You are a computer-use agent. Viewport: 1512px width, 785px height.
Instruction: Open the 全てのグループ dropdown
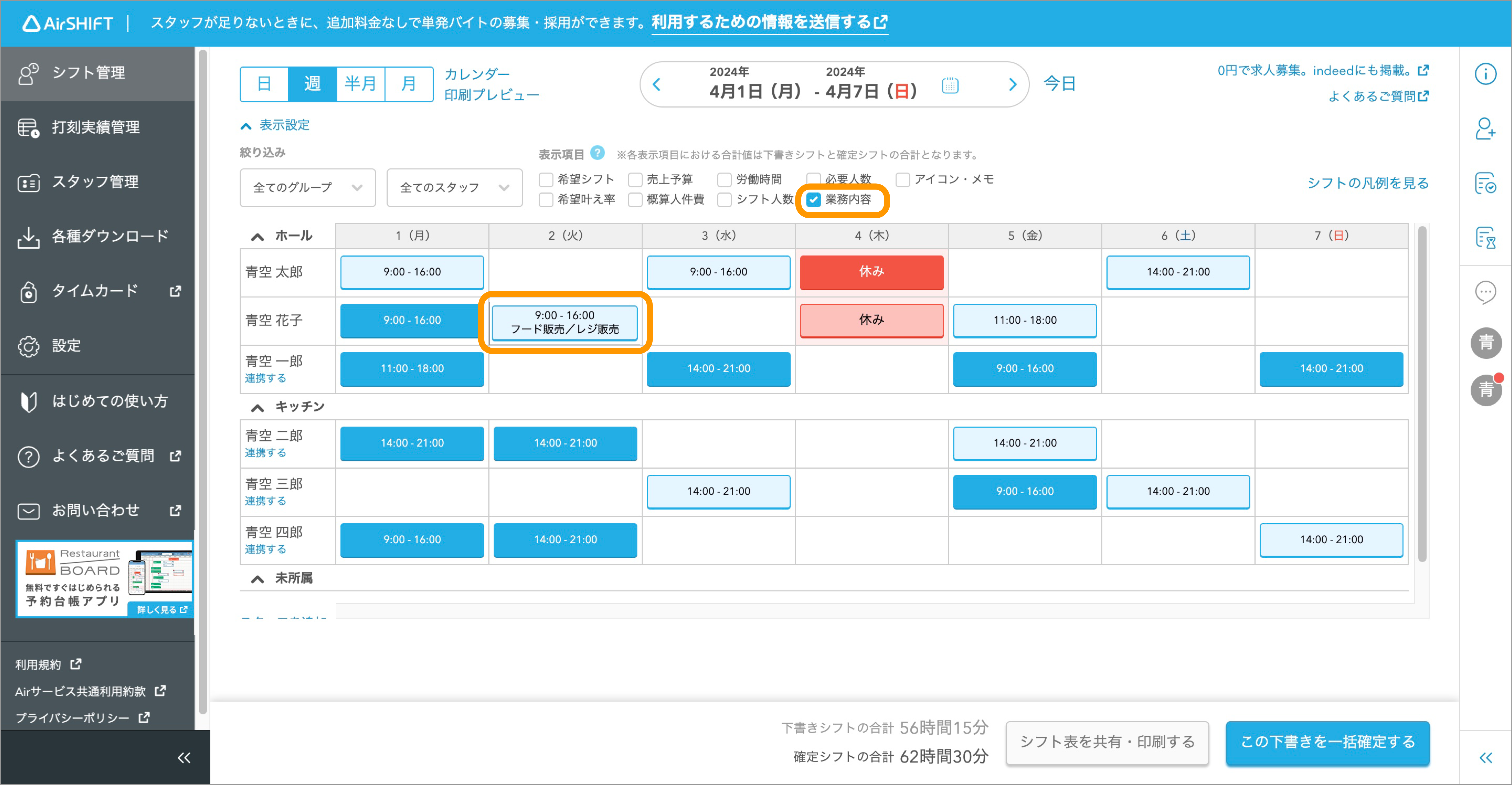(x=308, y=188)
